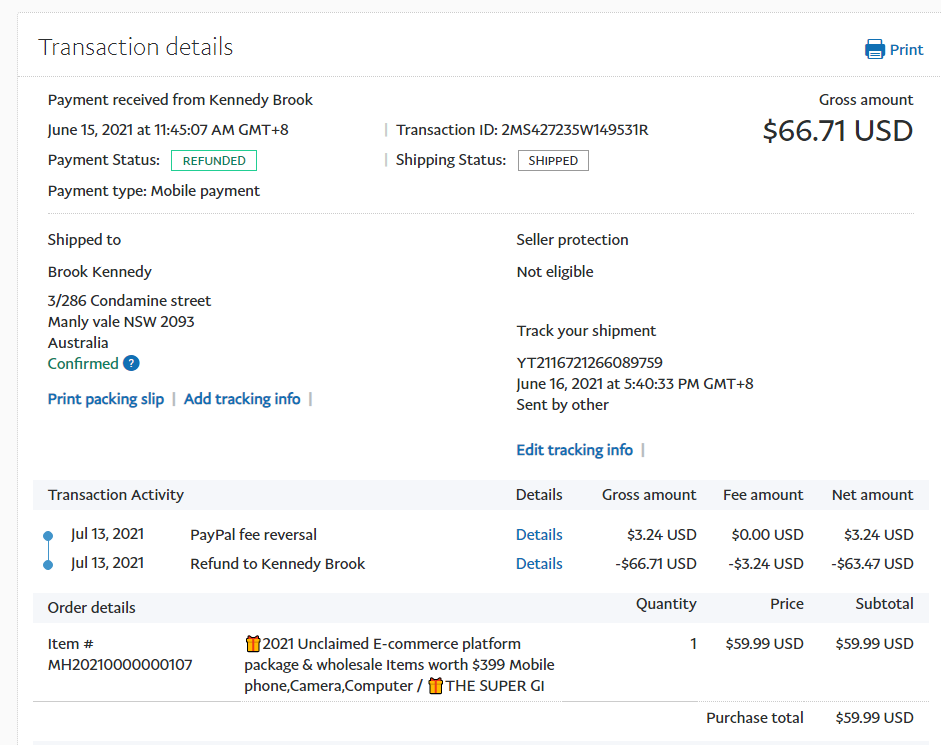Select the PayPal fee reversal timeline dot
Image resolution: width=941 pixels, height=745 pixels.
(48, 536)
